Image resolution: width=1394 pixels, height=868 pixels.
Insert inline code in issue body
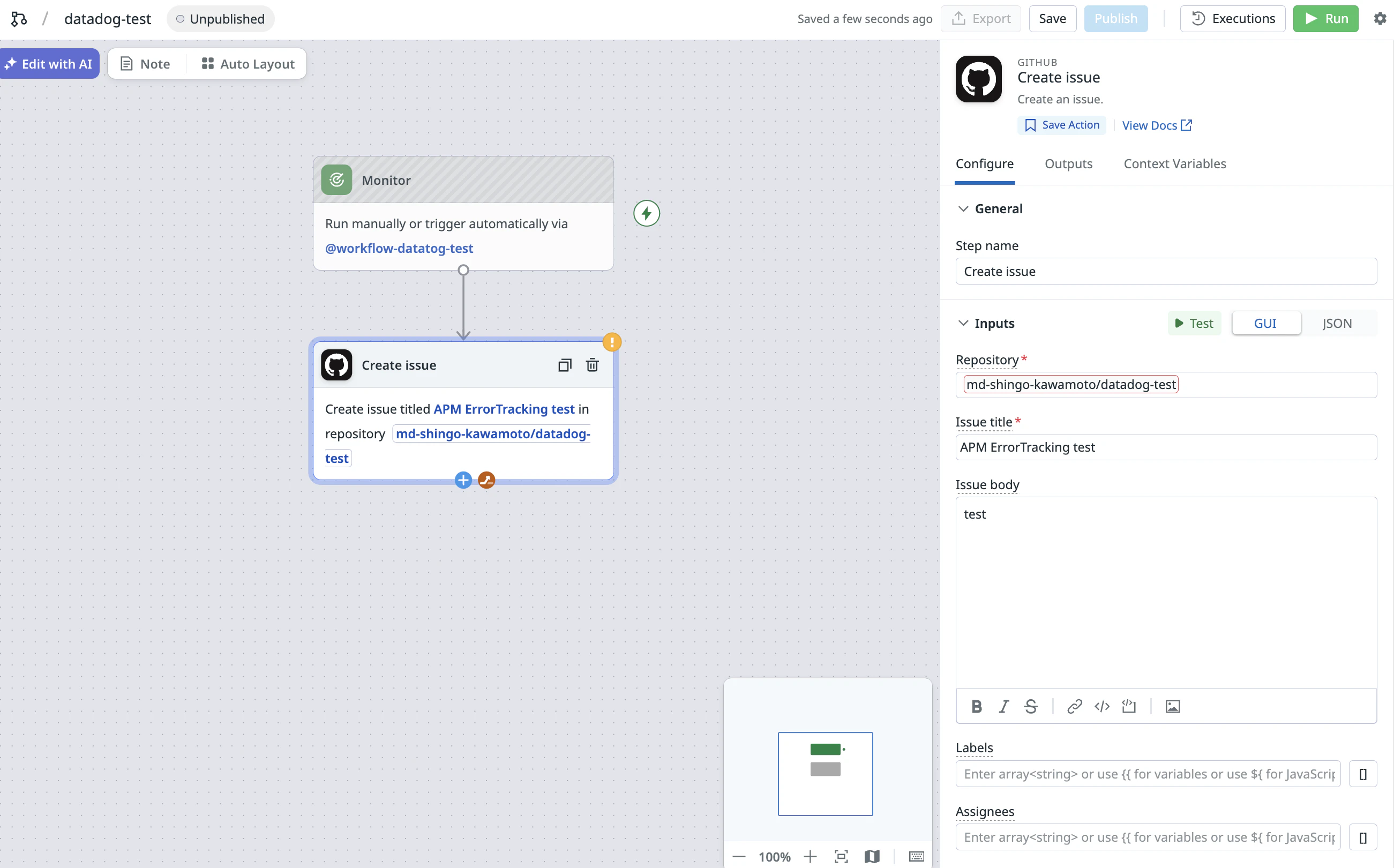tap(1102, 707)
